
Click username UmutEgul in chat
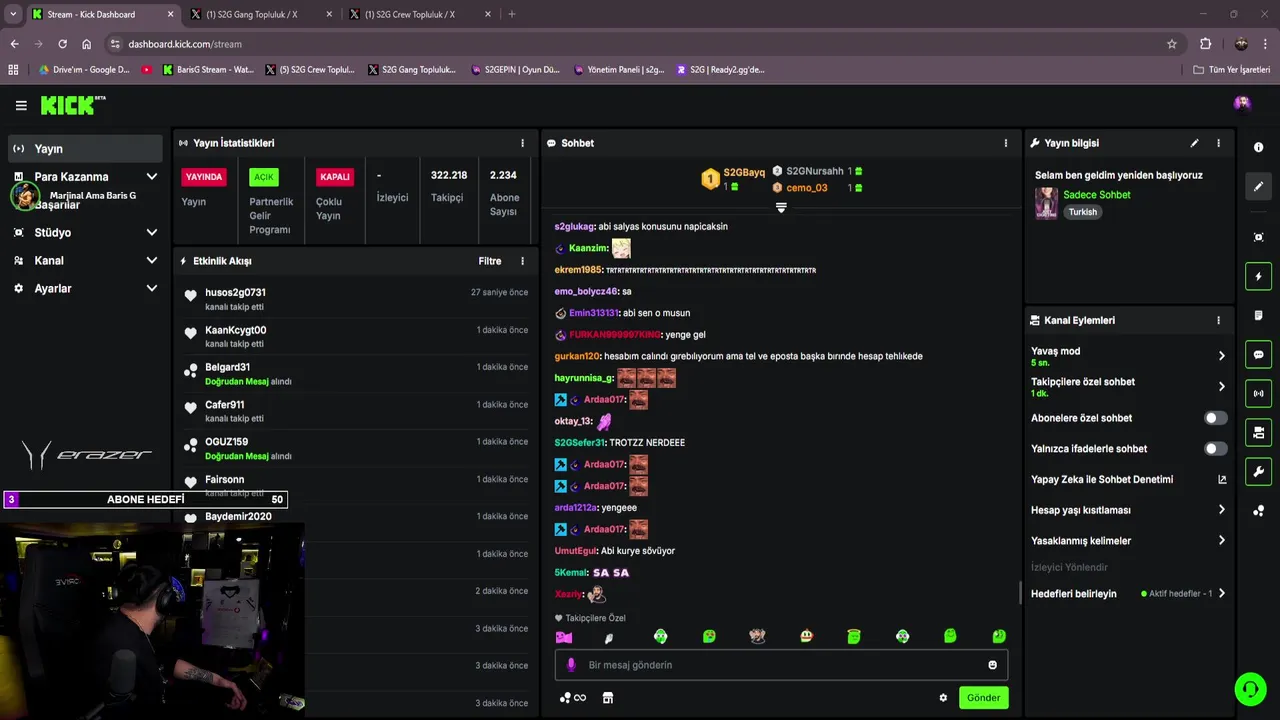575,551
